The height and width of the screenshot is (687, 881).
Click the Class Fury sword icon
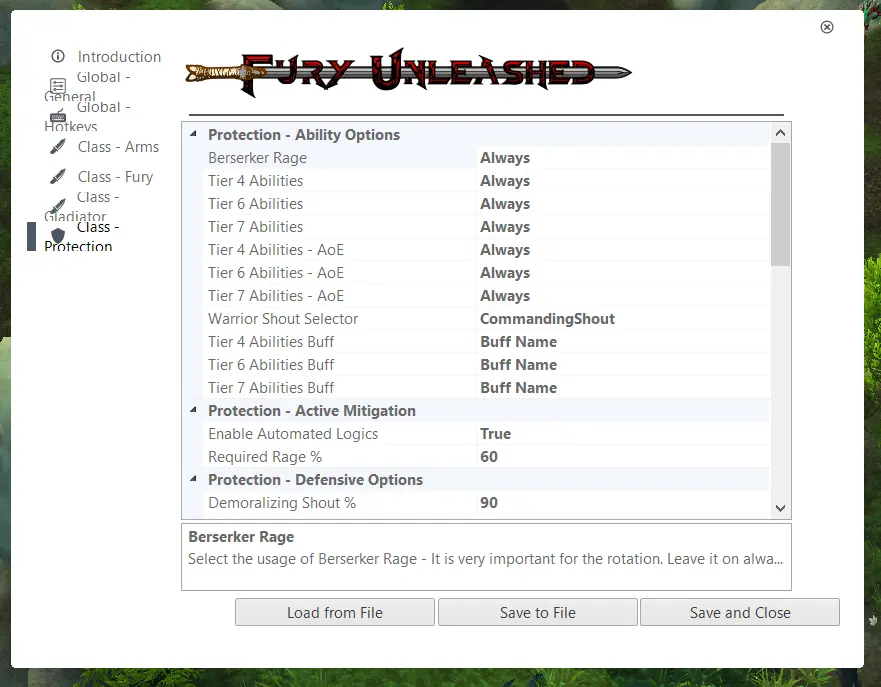click(x=58, y=177)
